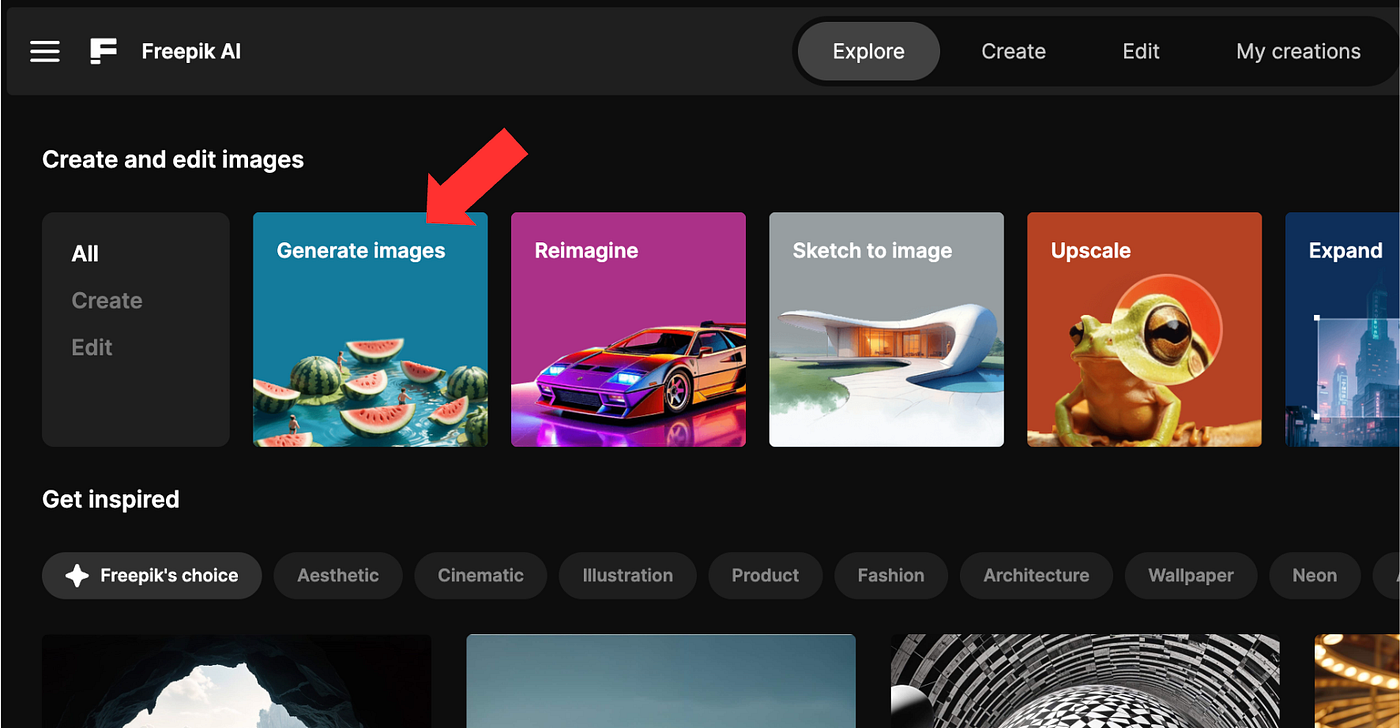Filter inspiration by Fashion

coord(891,575)
